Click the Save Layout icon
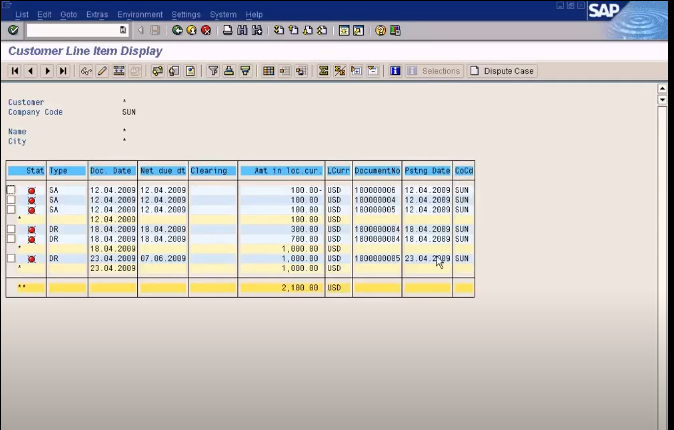674x430 pixels. pos(301,71)
